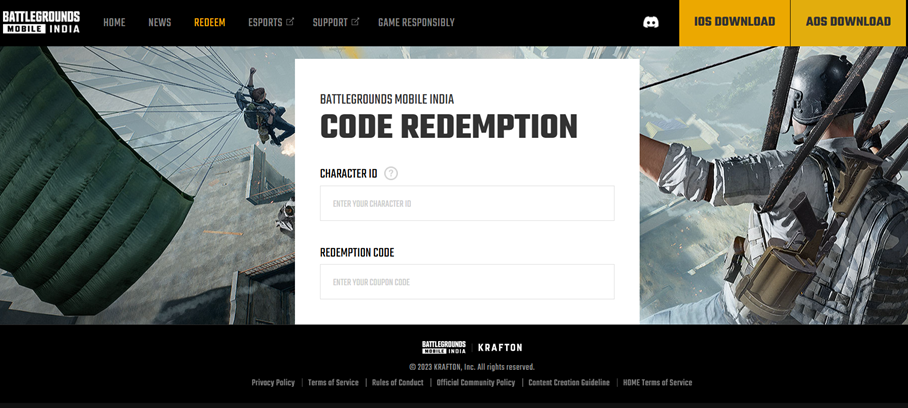Open the Game Responsibly page

click(416, 22)
